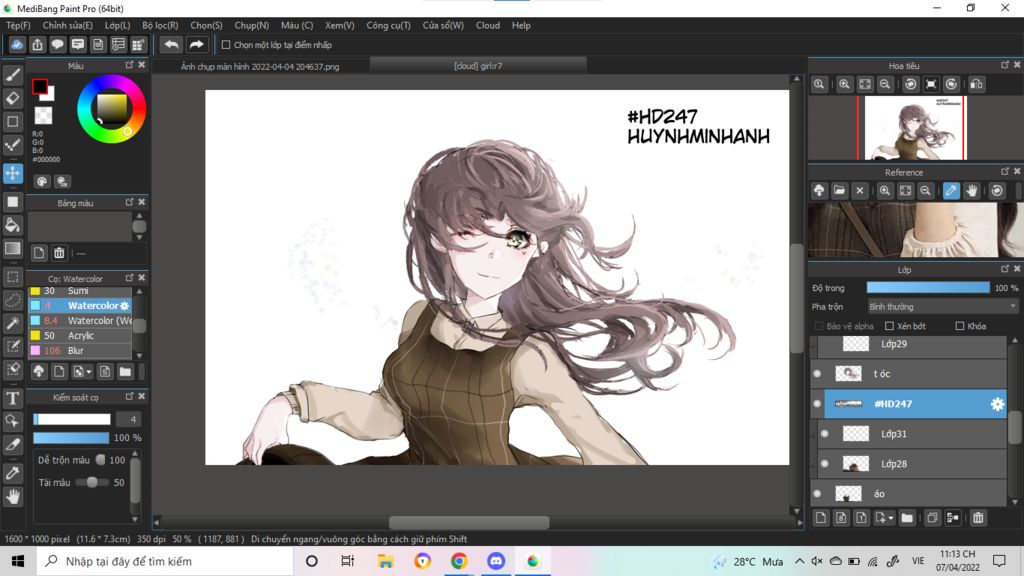This screenshot has height=576, width=1024.
Task: Delete palette color with trash icon
Action: (x=59, y=253)
